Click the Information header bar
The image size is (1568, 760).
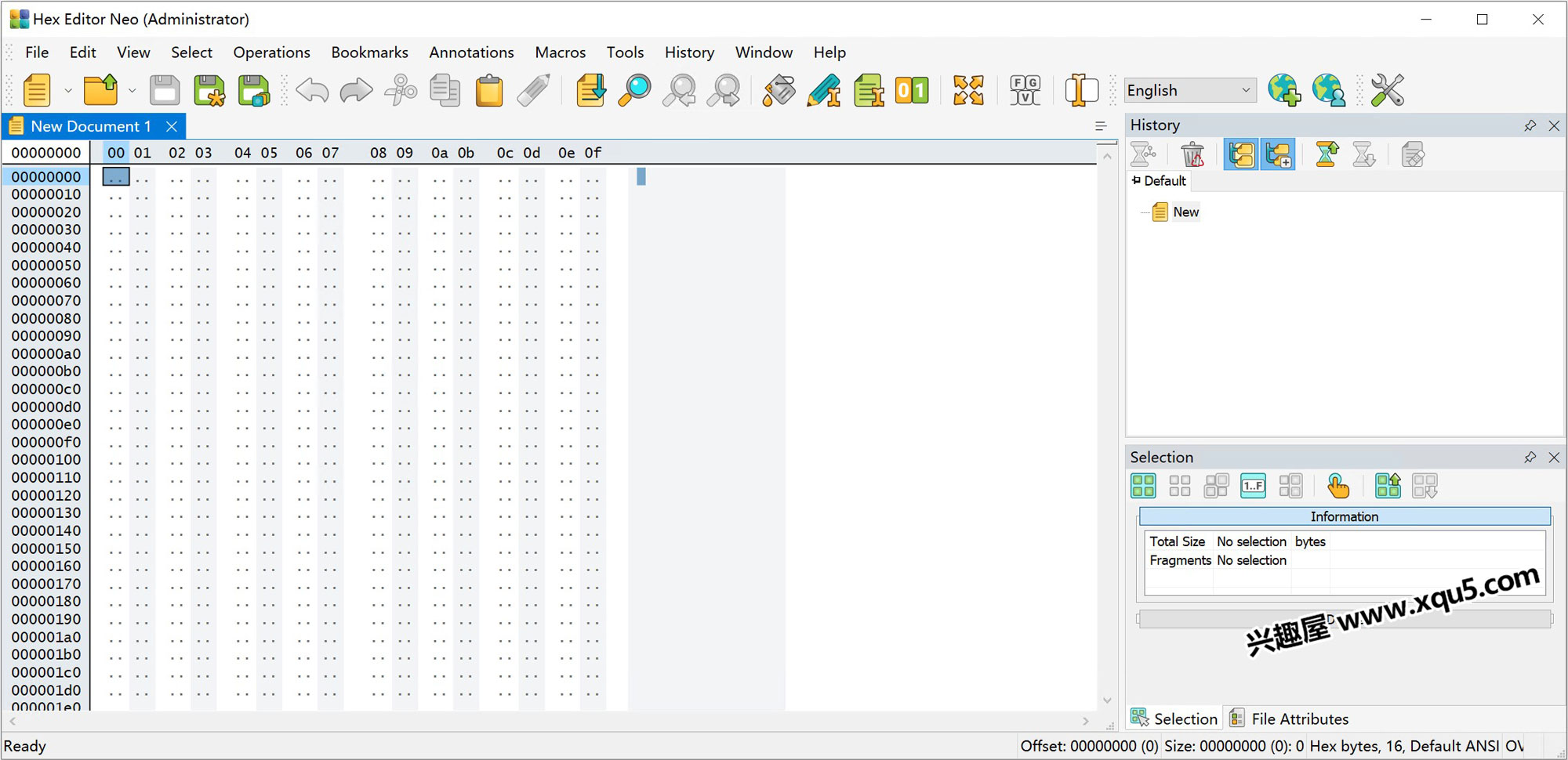click(x=1345, y=516)
